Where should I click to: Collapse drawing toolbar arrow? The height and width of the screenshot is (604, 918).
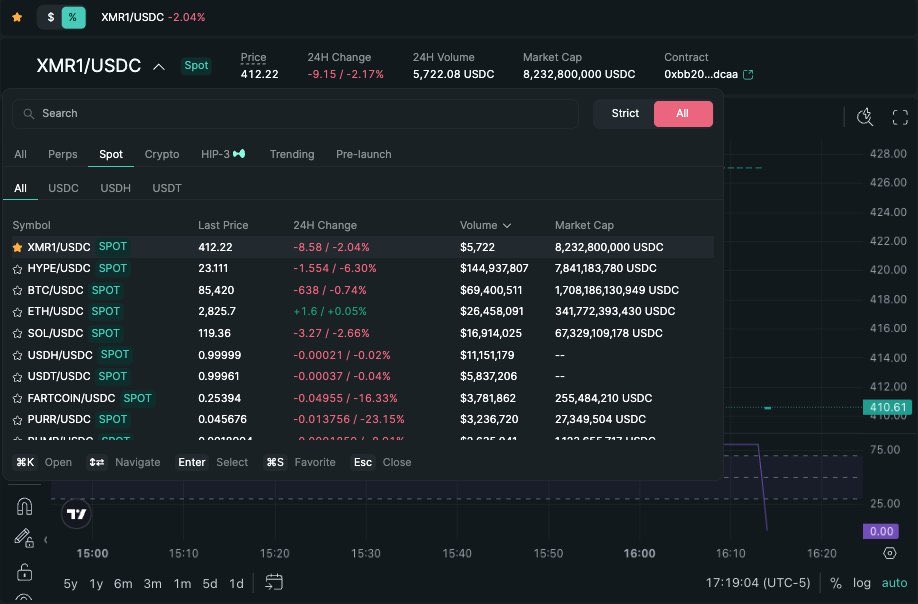pos(46,540)
